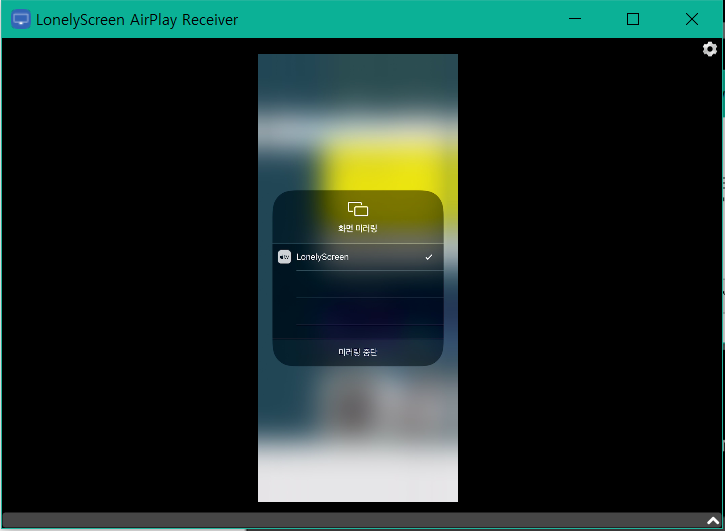The image size is (725, 531).
Task: Open LonelyScreen settings gear icon
Action: click(710, 49)
